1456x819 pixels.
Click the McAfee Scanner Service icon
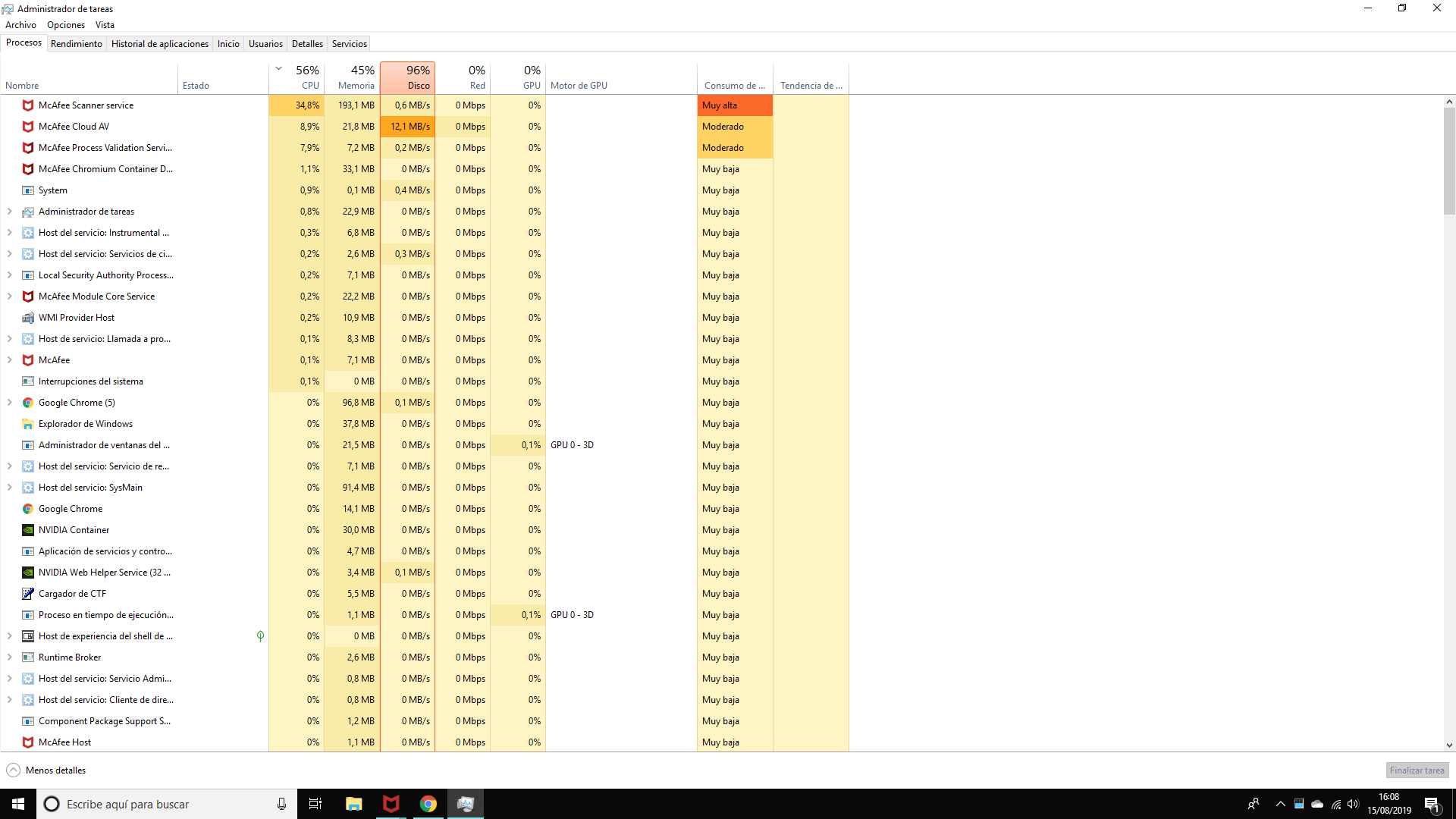coord(27,105)
